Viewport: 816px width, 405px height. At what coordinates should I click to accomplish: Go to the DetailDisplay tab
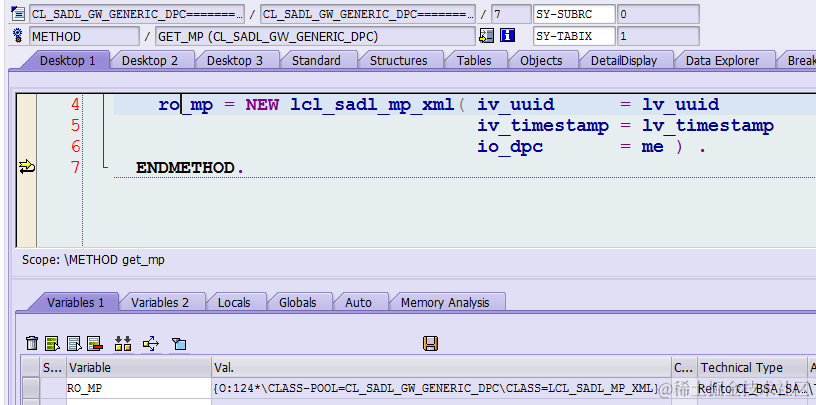[623, 60]
